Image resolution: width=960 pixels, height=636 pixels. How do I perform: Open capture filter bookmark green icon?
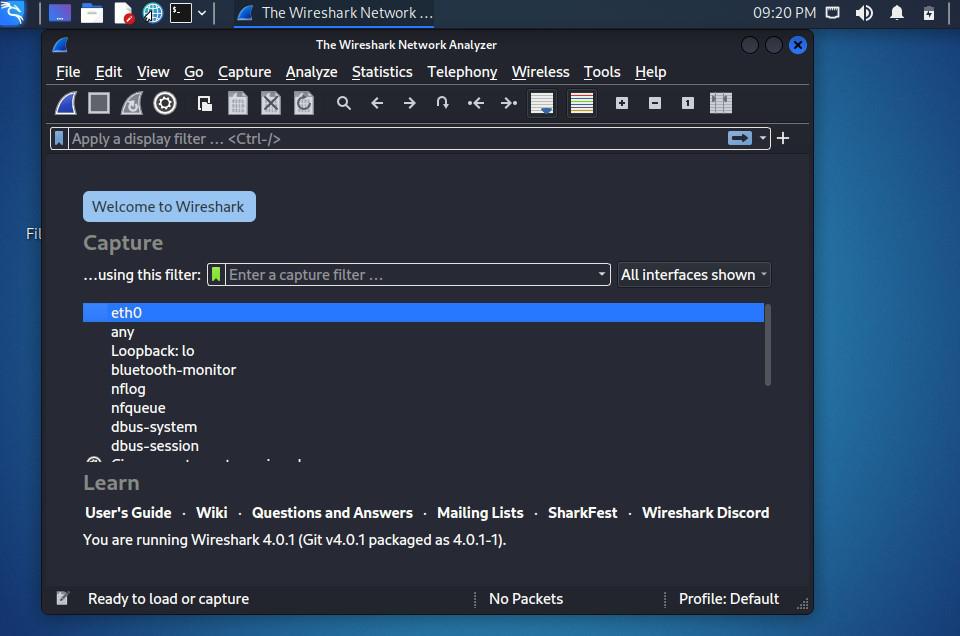click(x=216, y=275)
